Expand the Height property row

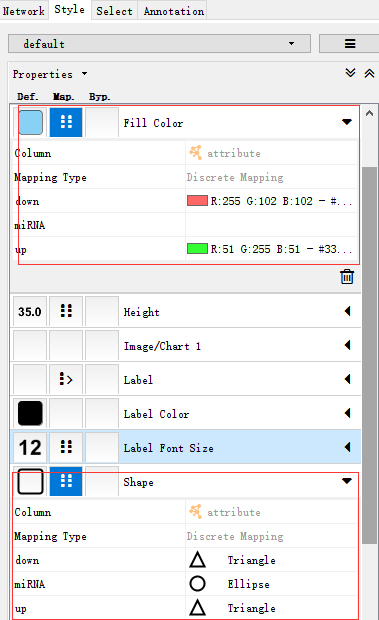click(x=347, y=311)
